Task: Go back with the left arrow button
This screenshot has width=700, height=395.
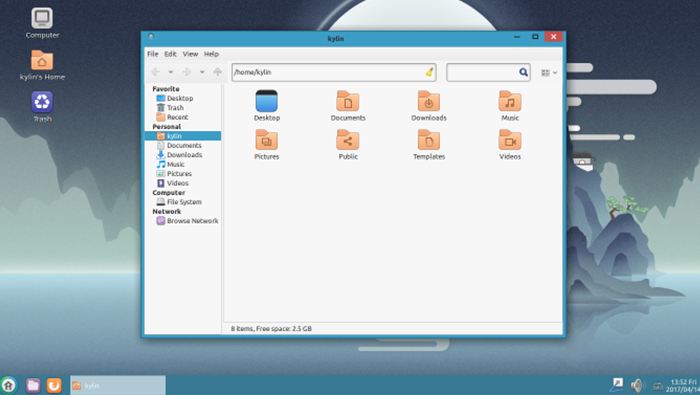Action: click(155, 72)
